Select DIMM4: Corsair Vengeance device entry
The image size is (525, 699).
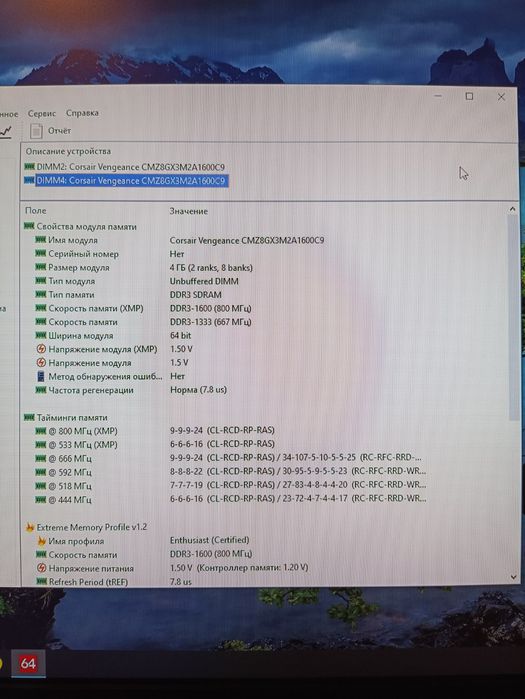tap(131, 181)
